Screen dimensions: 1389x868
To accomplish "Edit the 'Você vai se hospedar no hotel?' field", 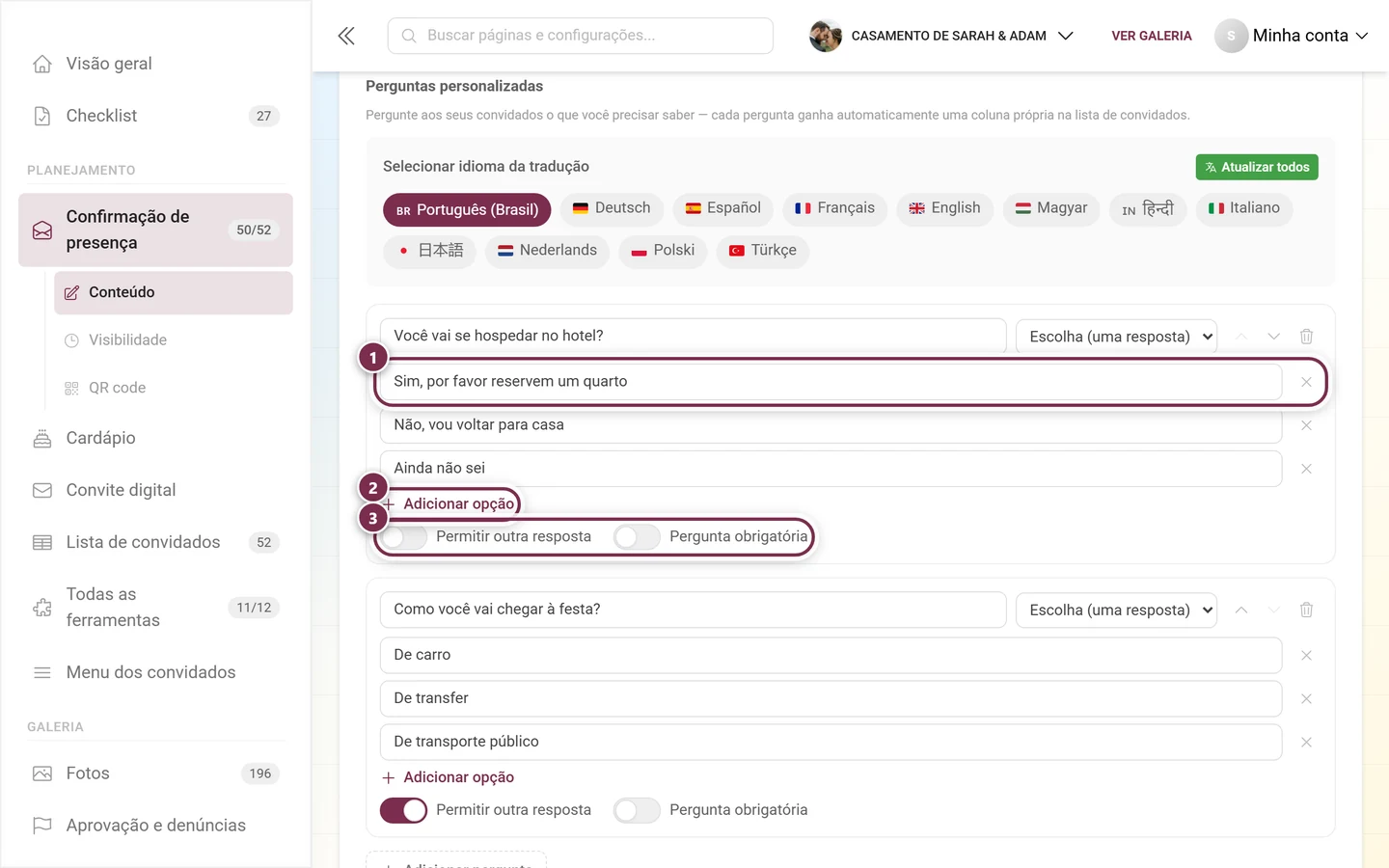I will pos(694,336).
